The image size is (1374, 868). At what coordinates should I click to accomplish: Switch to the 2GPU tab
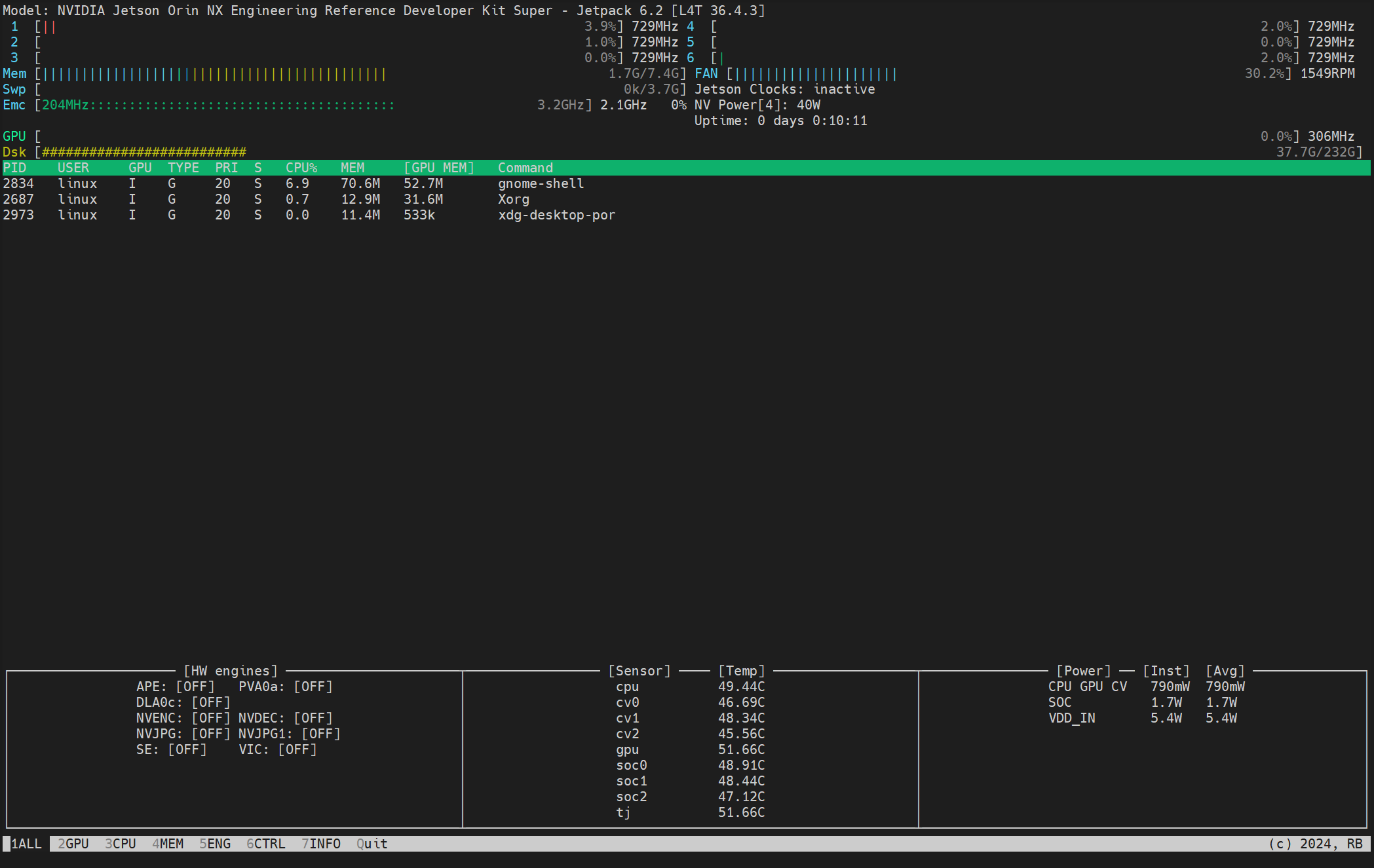[73, 844]
